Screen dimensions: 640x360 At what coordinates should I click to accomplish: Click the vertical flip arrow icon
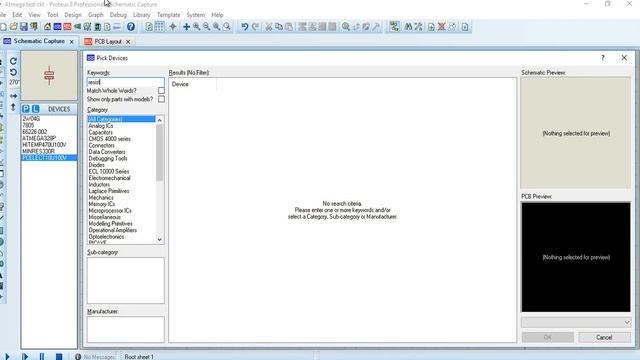point(13,107)
